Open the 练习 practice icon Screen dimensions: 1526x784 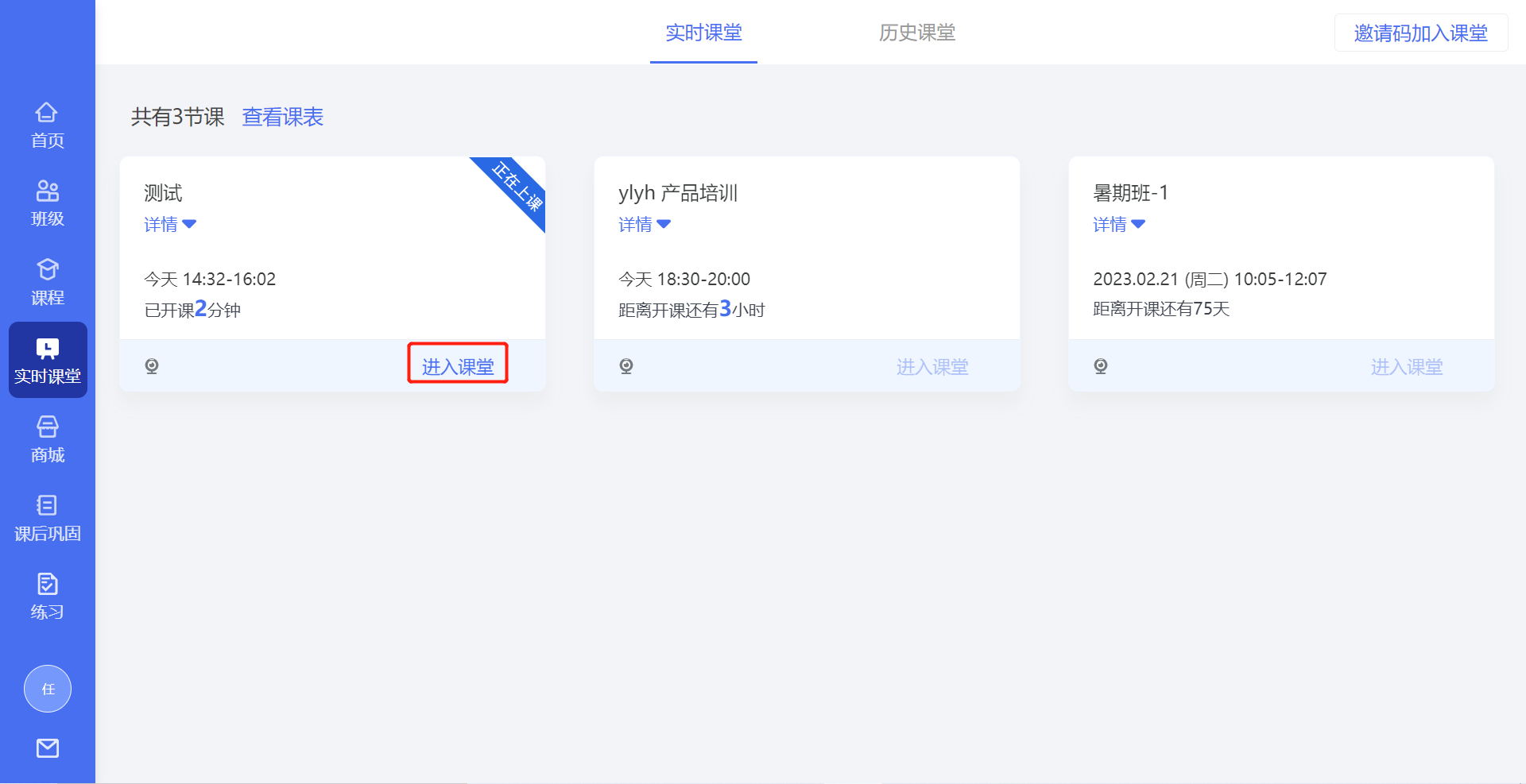click(x=47, y=594)
